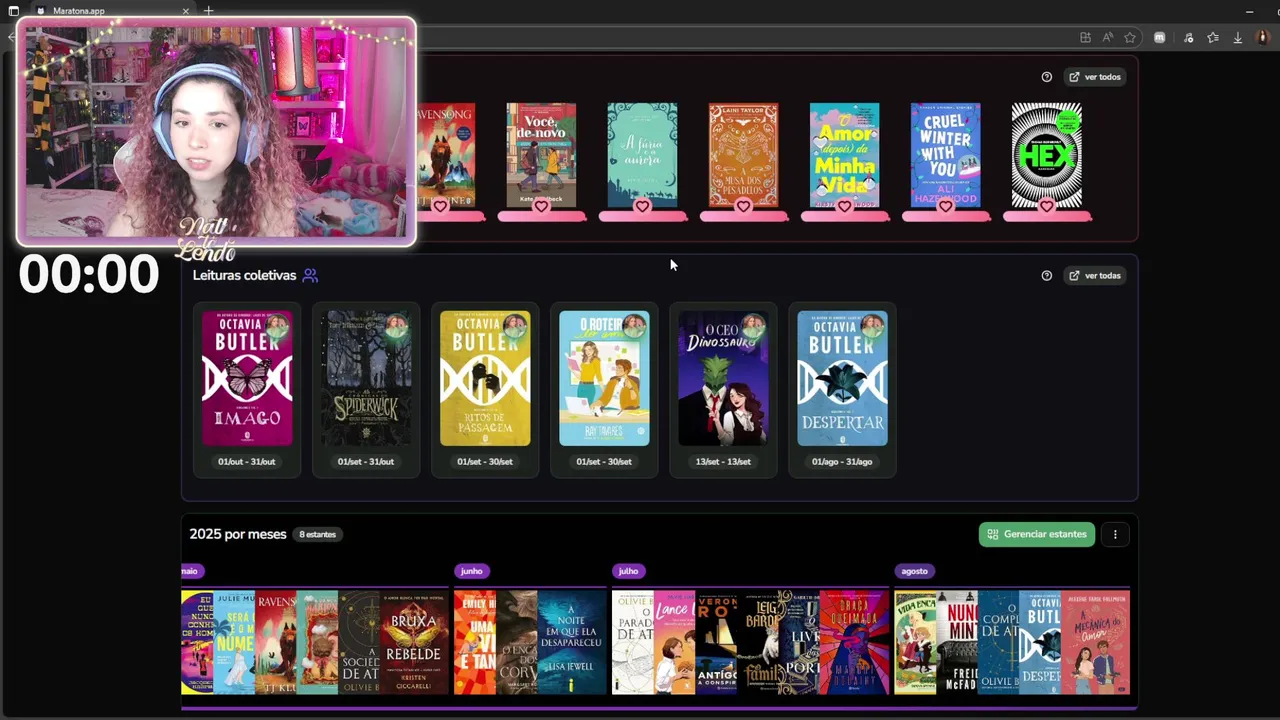Click avatar badge on the Imago cover
Viewport: 1280px width, 720px height.
277,325
